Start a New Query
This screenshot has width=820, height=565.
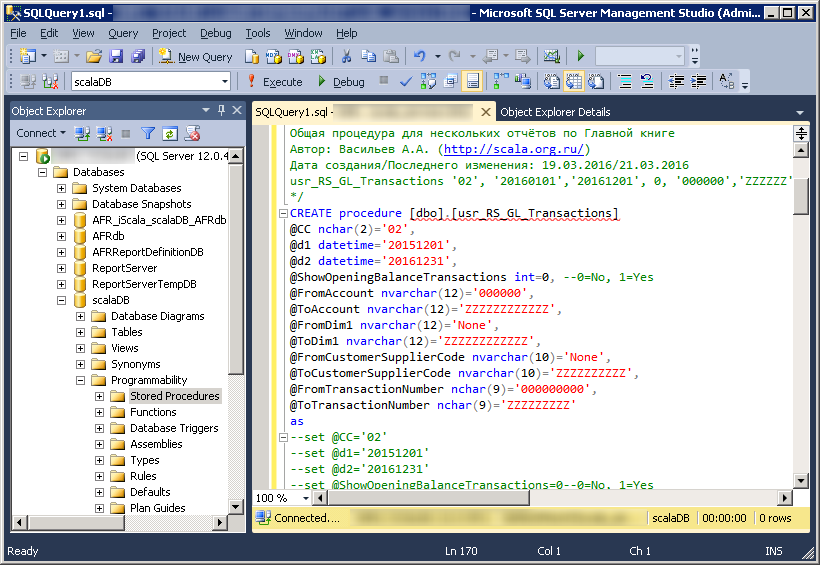click(196, 56)
